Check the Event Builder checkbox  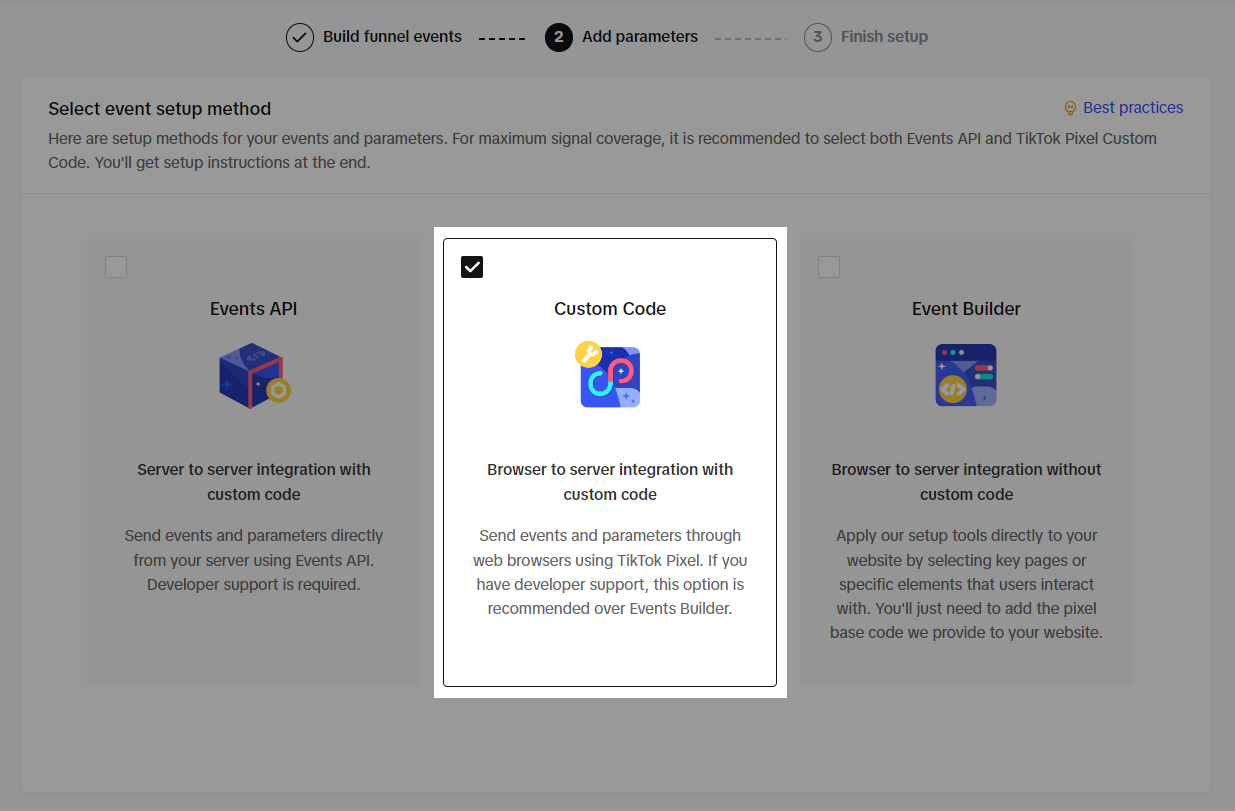pyautogui.click(x=829, y=267)
